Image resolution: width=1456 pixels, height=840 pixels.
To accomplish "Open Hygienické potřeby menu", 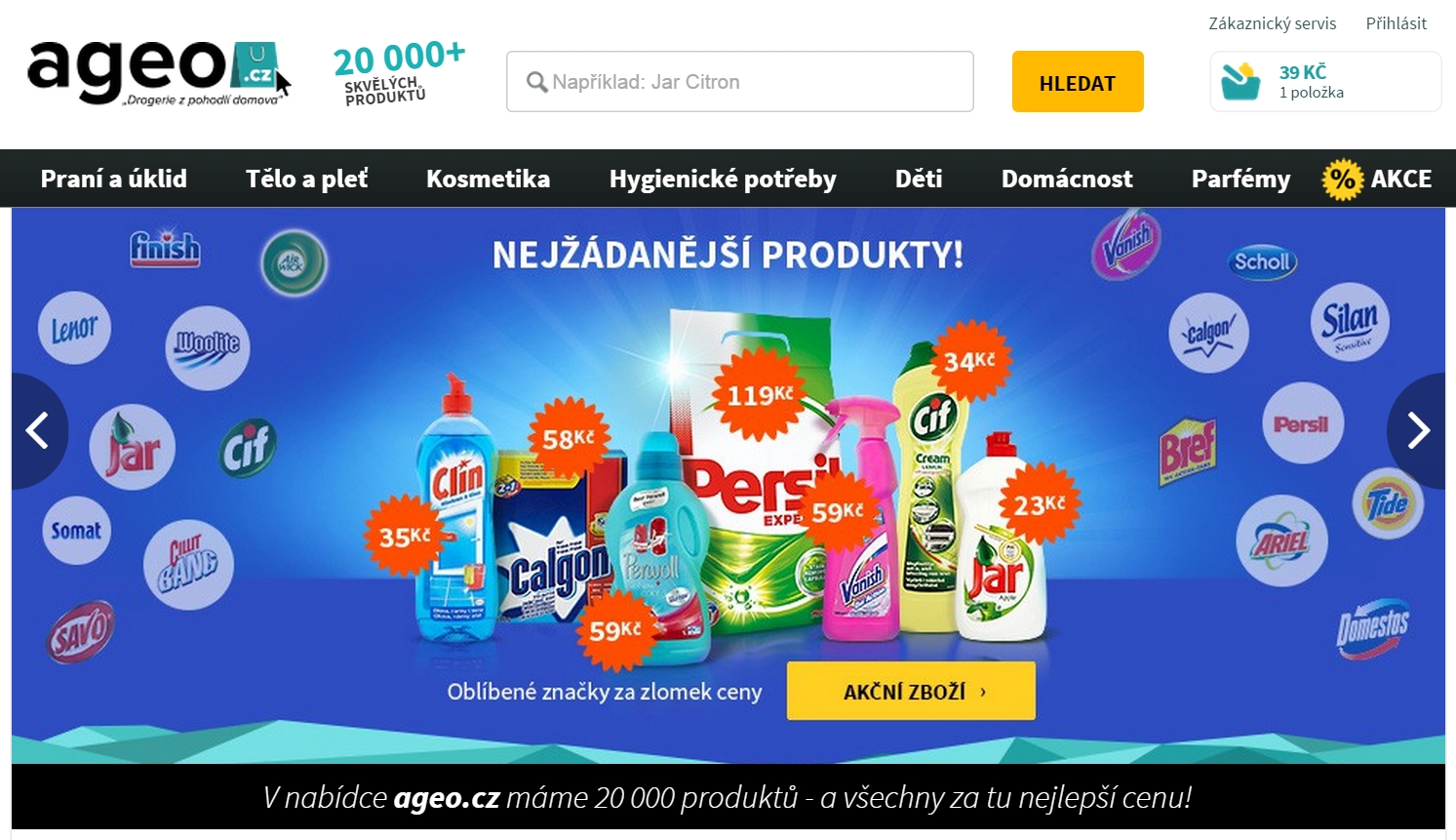I will pyautogui.click(x=723, y=179).
